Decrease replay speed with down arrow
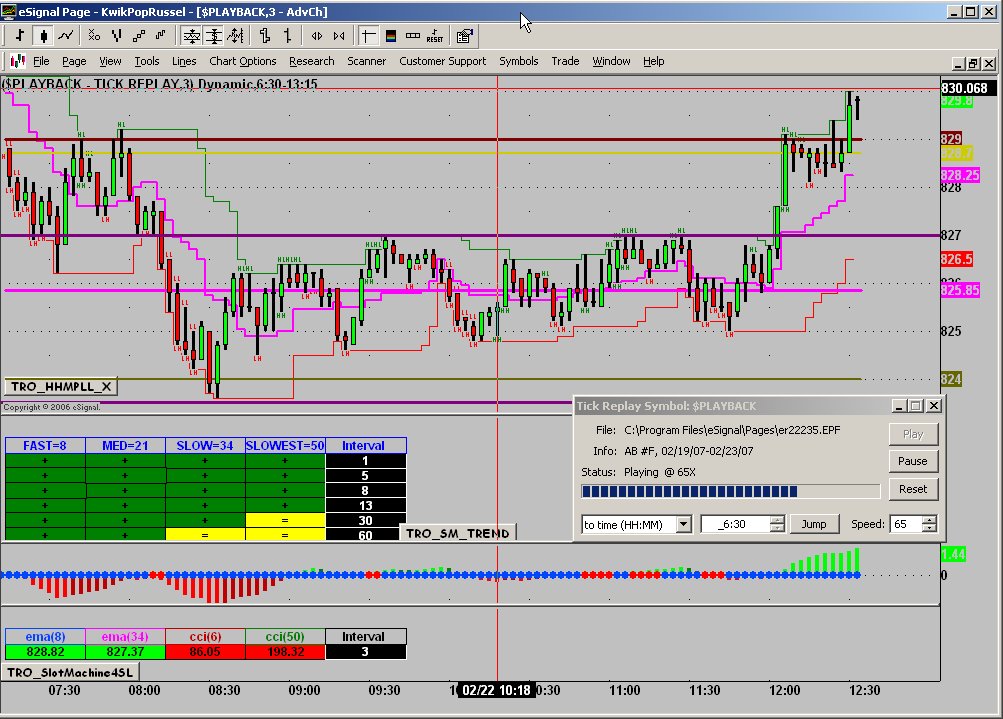This screenshot has width=1003, height=719. point(929,529)
